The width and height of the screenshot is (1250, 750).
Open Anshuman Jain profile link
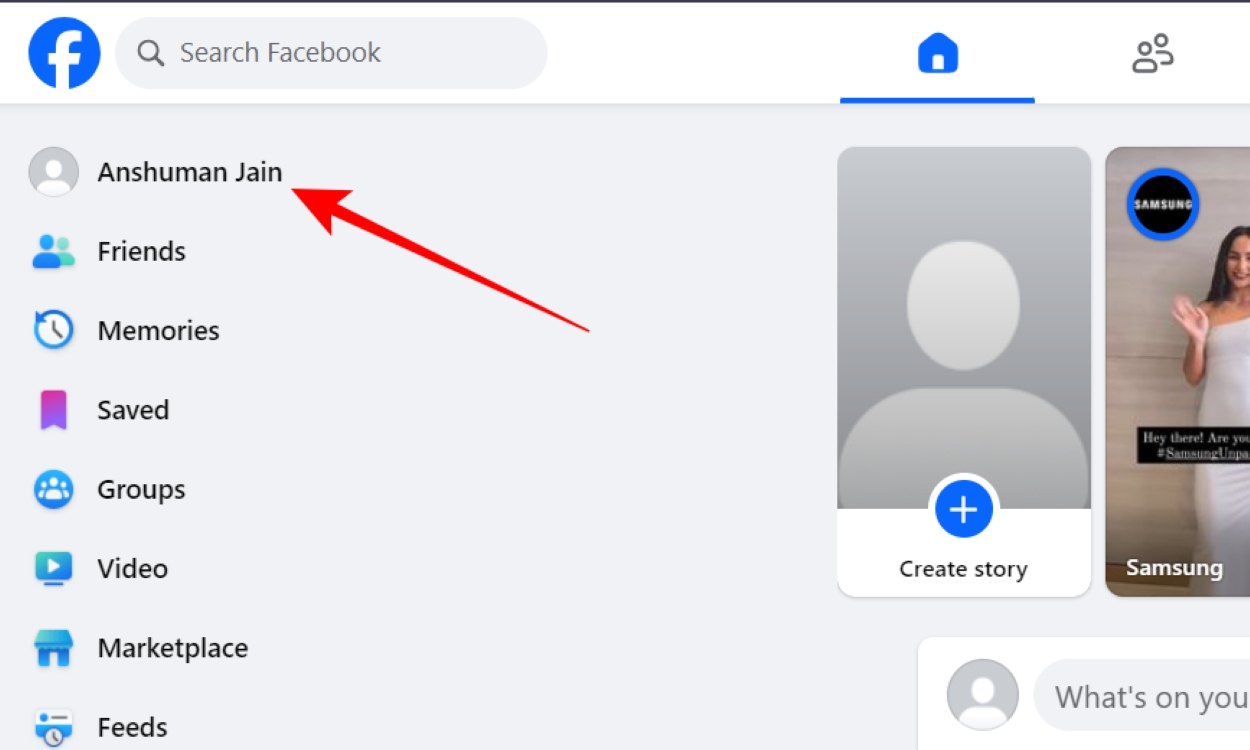tap(190, 172)
